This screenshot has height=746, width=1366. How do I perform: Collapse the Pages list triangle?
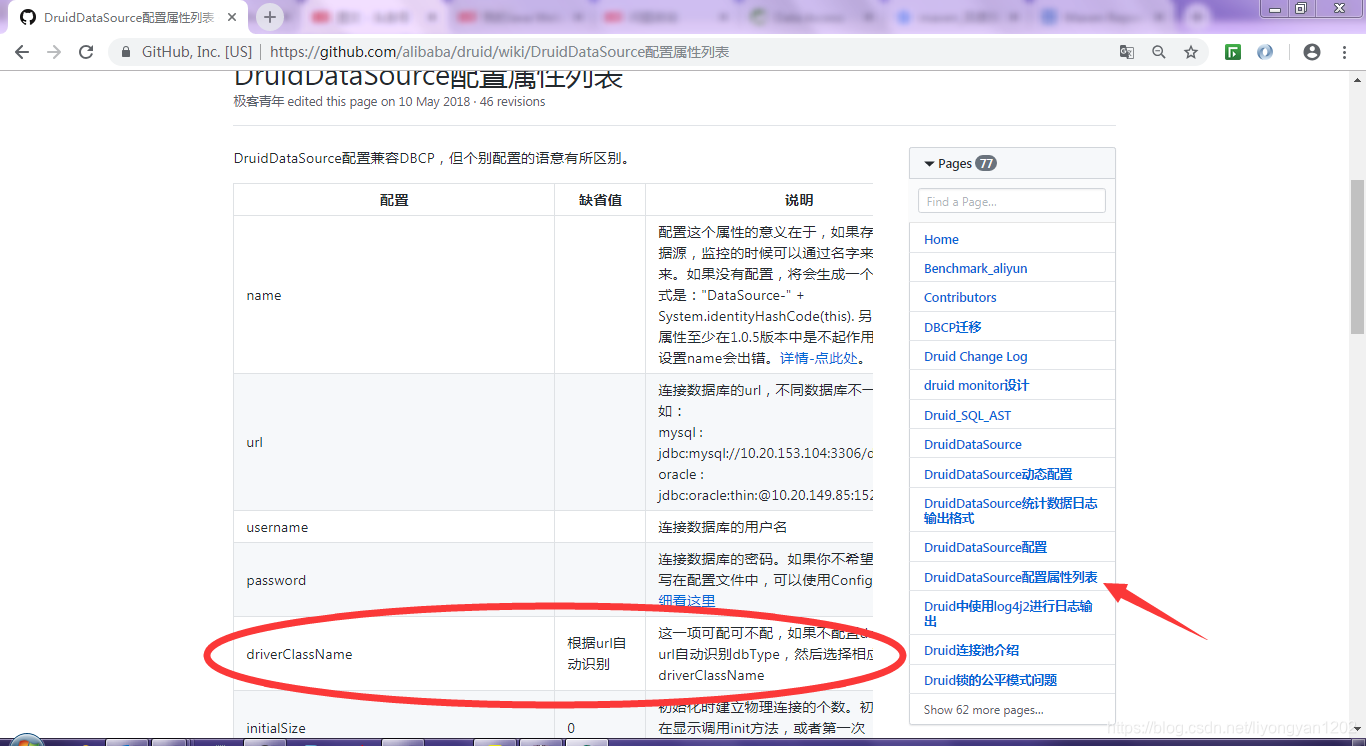[929, 164]
